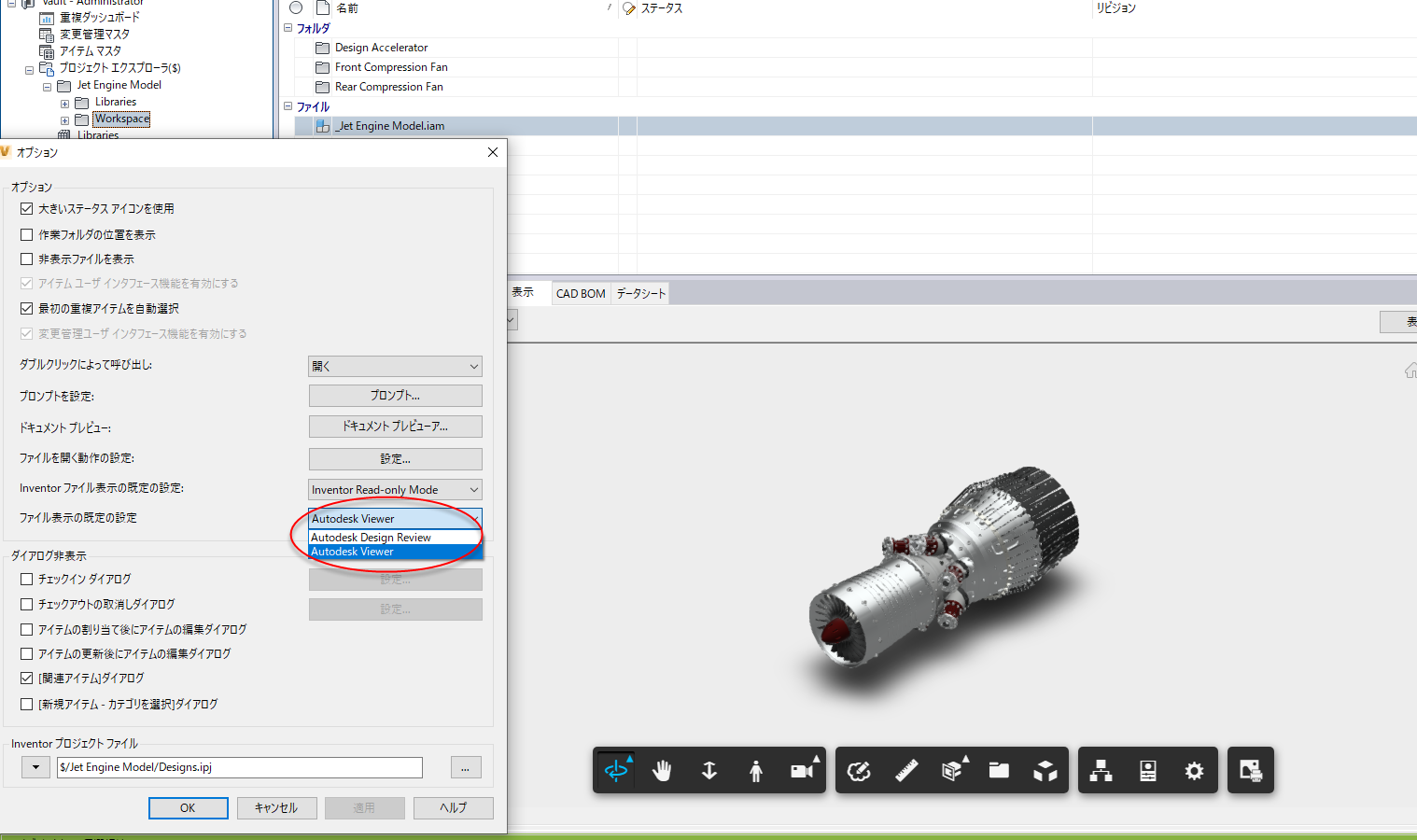The image size is (1417, 840).
Task: Choose the Zoom up-down arrow tool
Action: (709, 771)
